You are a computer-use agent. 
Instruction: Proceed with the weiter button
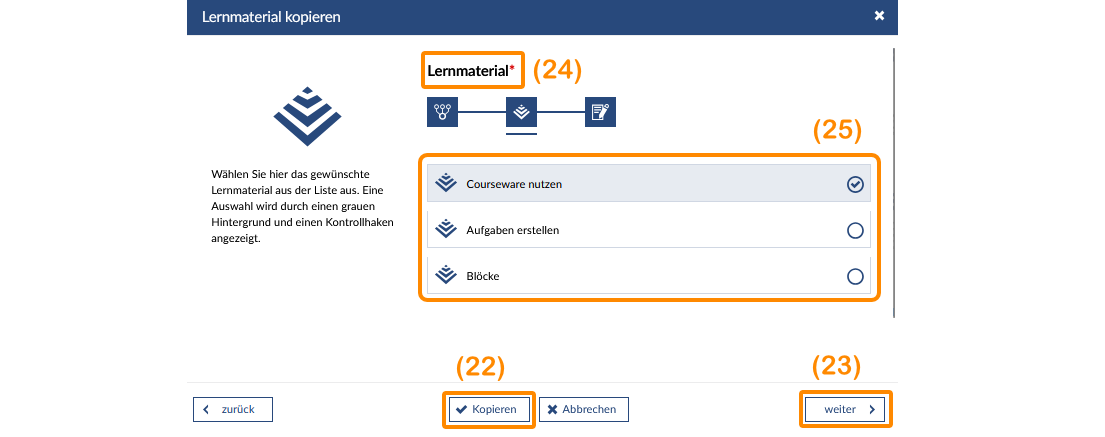845,409
